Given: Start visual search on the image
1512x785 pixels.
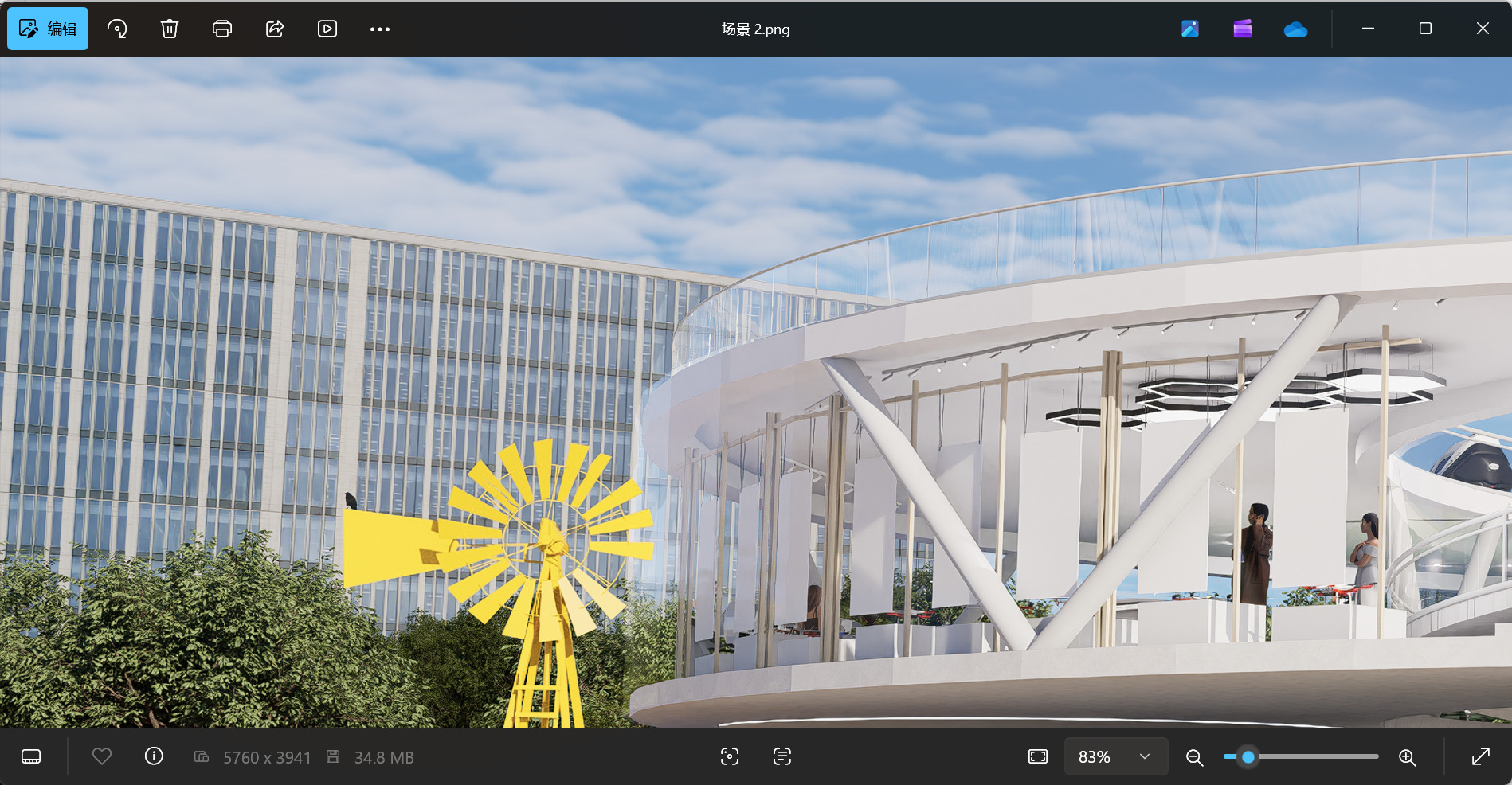Looking at the screenshot, I should coord(730,756).
